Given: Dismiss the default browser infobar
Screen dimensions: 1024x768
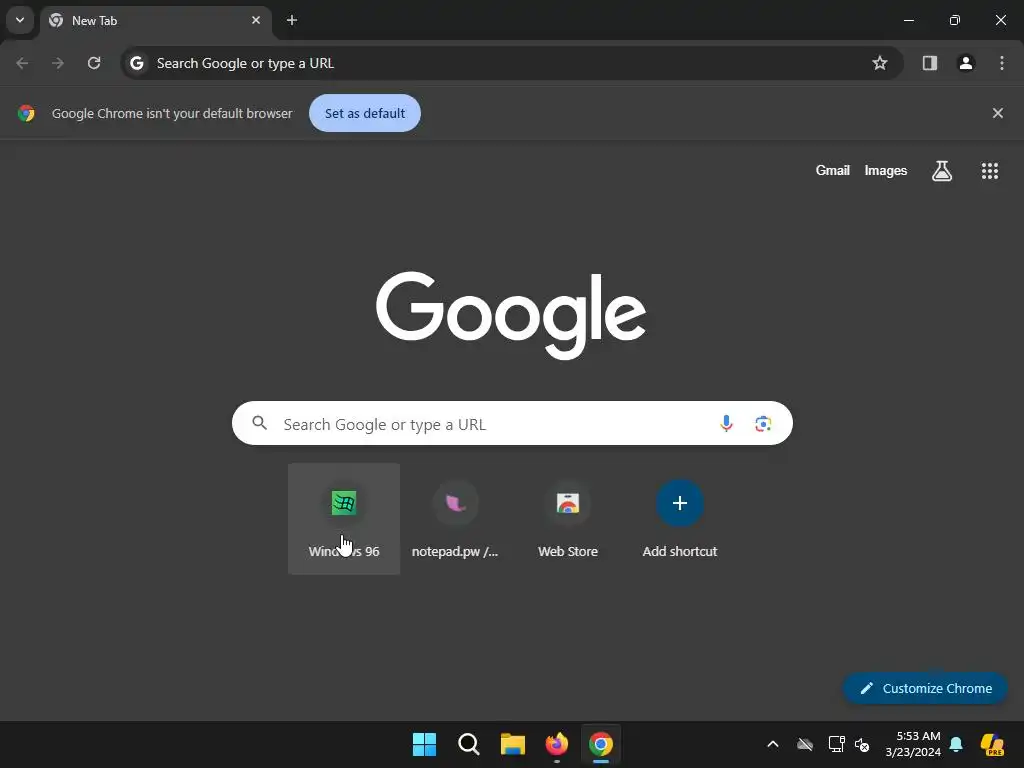Looking at the screenshot, I should [x=998, y=113].
